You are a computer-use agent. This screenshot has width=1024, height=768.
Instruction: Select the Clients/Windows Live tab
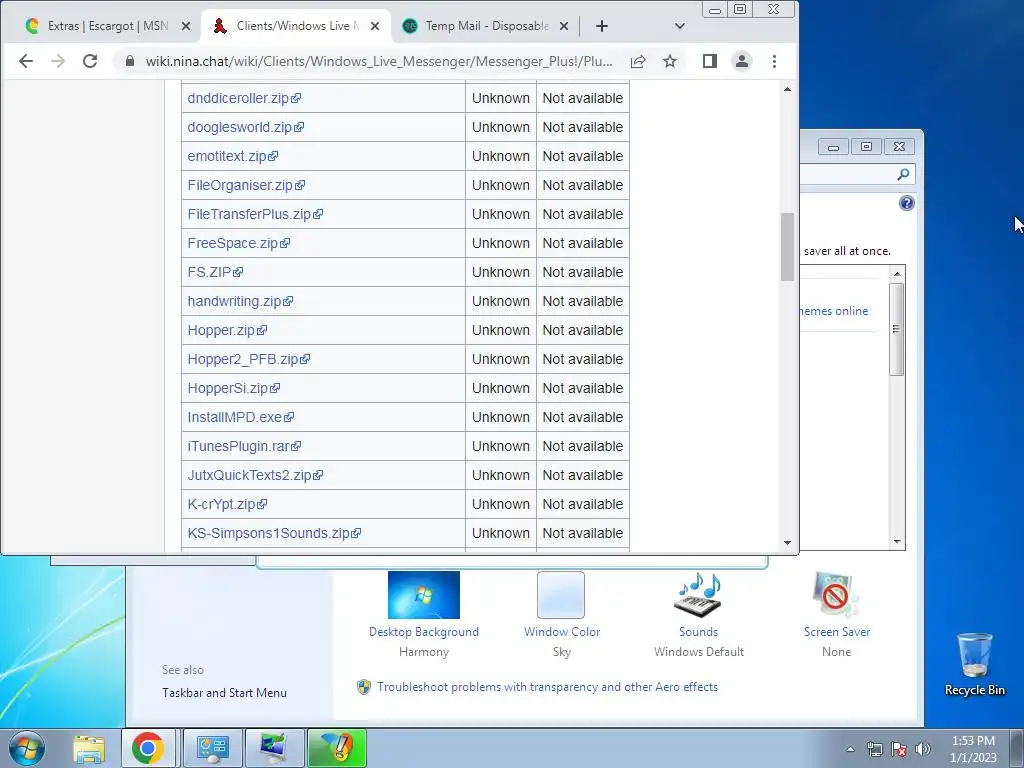(298, 26)
